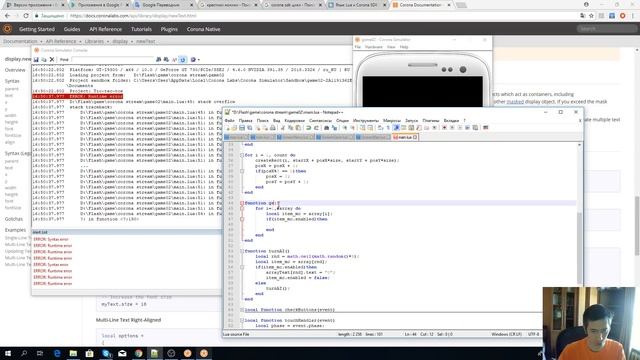Create a new file in Notepad++
The image size is (640, 360).
tap(227, 128)
